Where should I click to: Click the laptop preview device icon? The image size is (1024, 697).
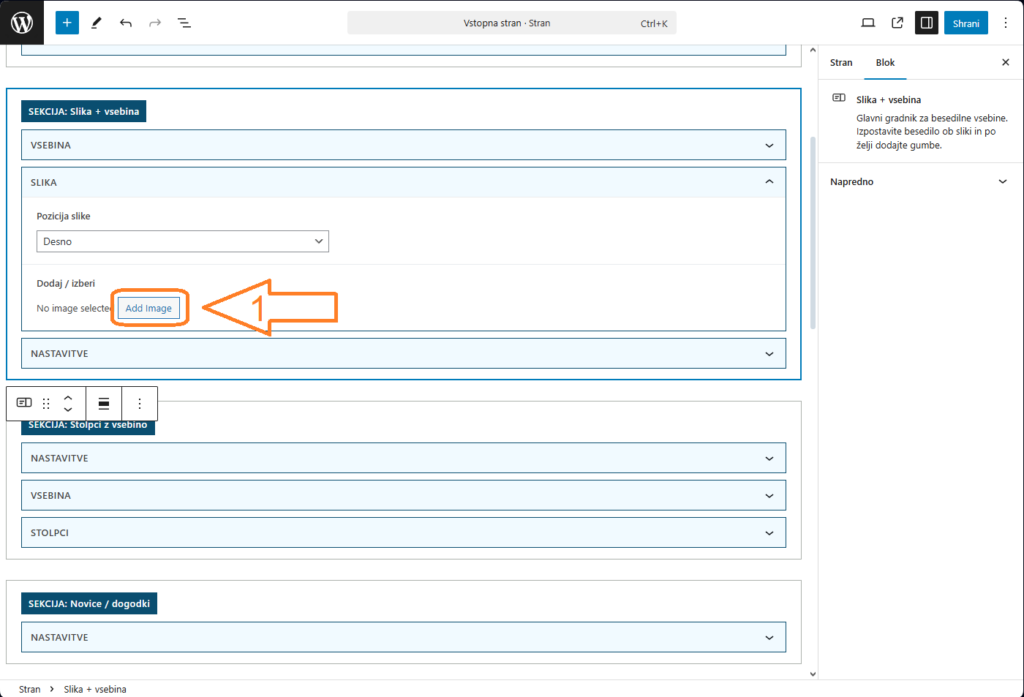click(868, 22)
